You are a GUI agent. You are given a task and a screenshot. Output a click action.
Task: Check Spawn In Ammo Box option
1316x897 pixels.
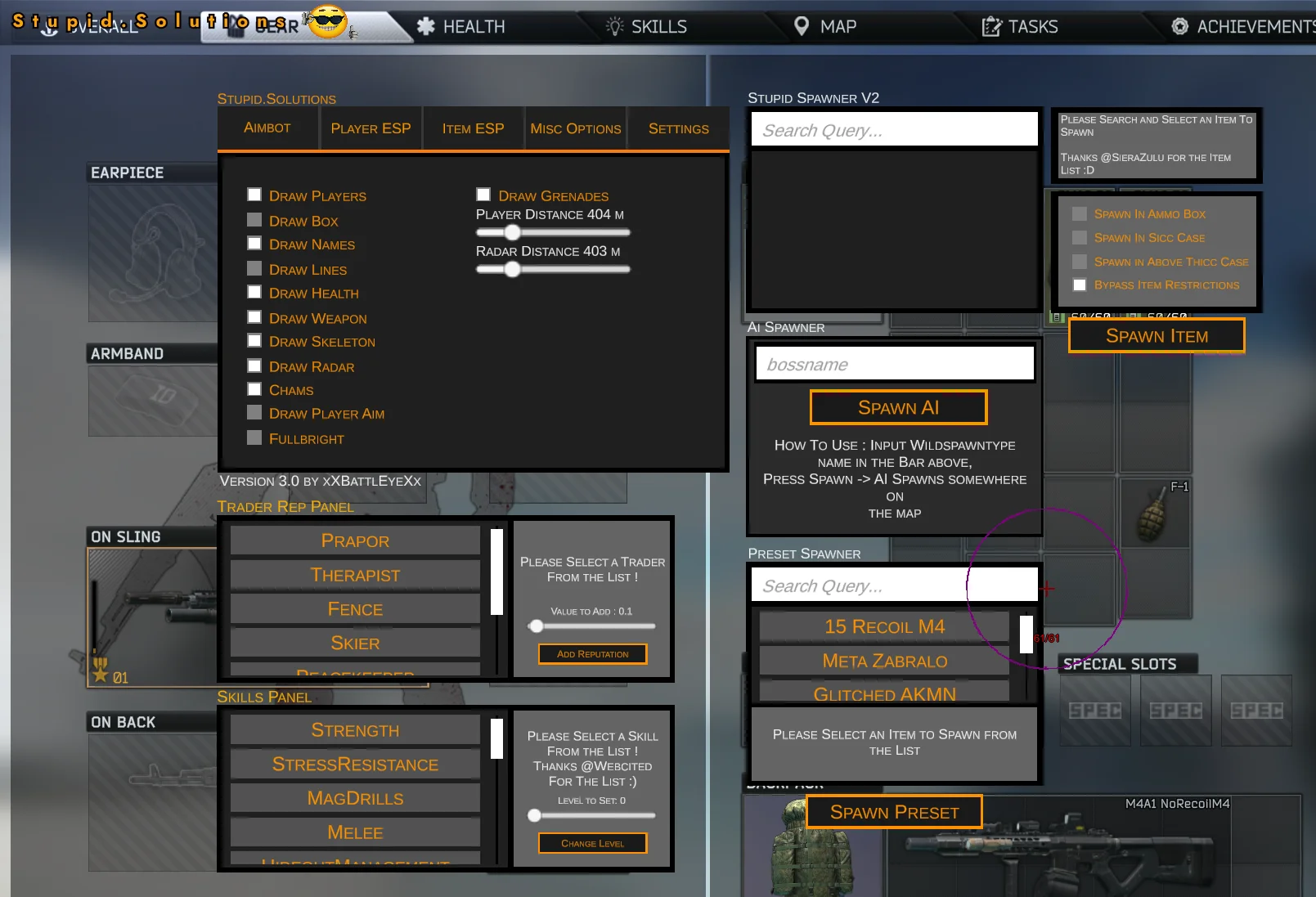pyautogui.click(x=1080, y=213)
